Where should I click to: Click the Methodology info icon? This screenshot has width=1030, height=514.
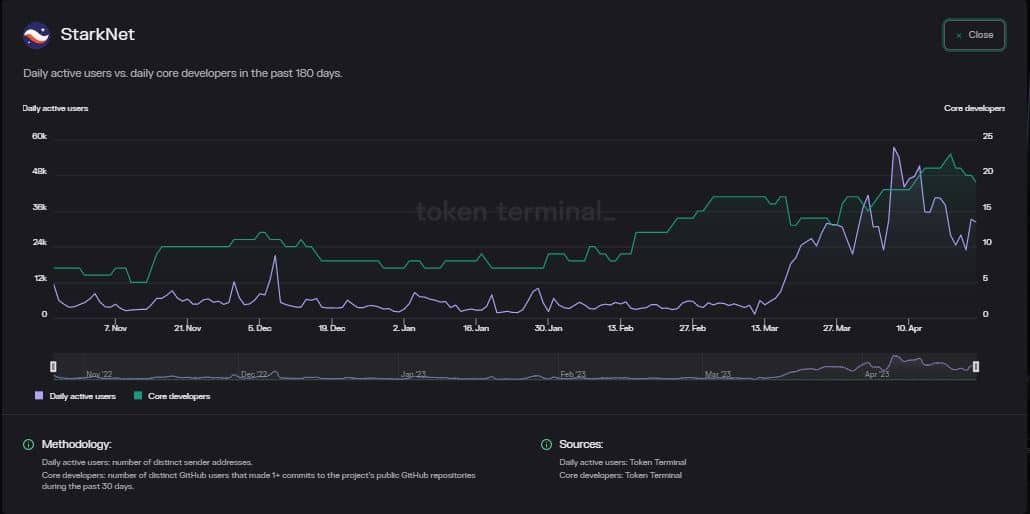pos(28,444)
